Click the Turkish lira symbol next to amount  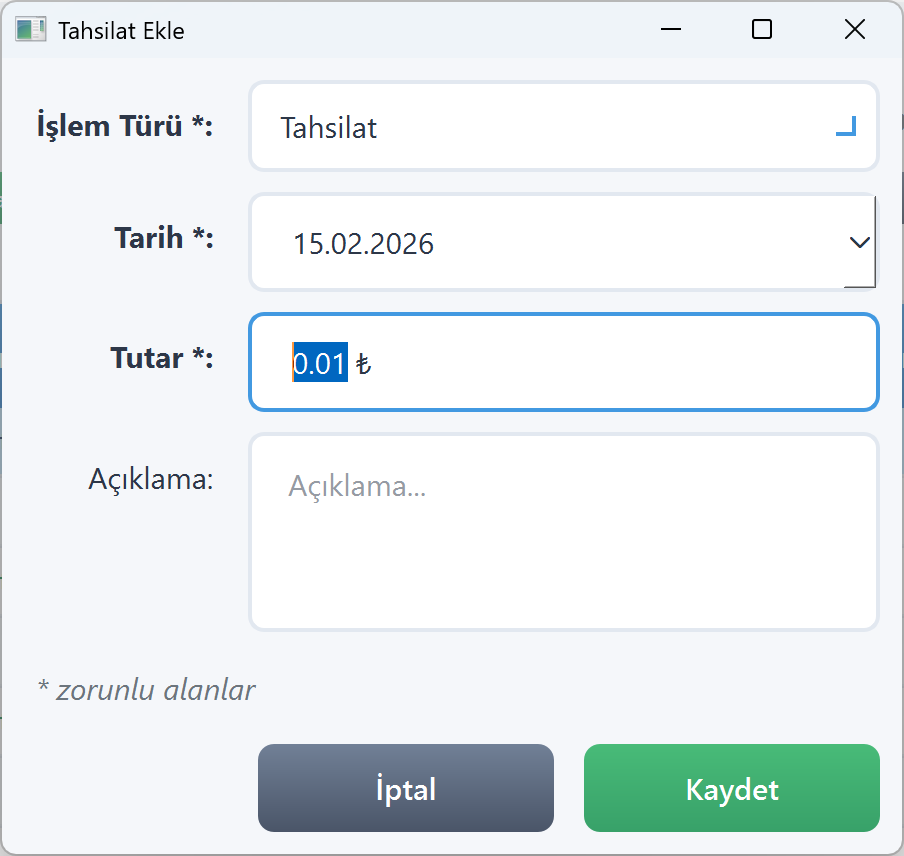click(x=362, y=365)
